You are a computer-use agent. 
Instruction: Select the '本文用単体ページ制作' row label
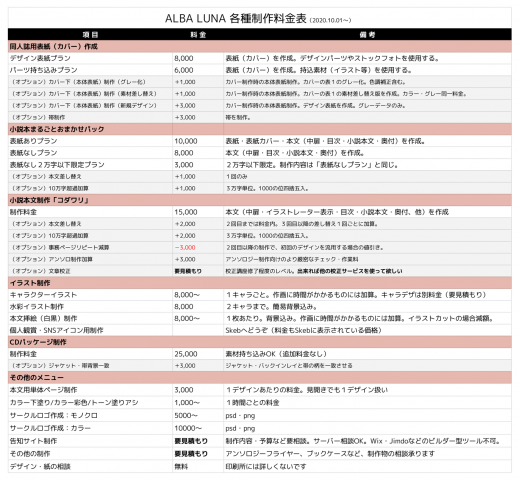tap(43, 390)
